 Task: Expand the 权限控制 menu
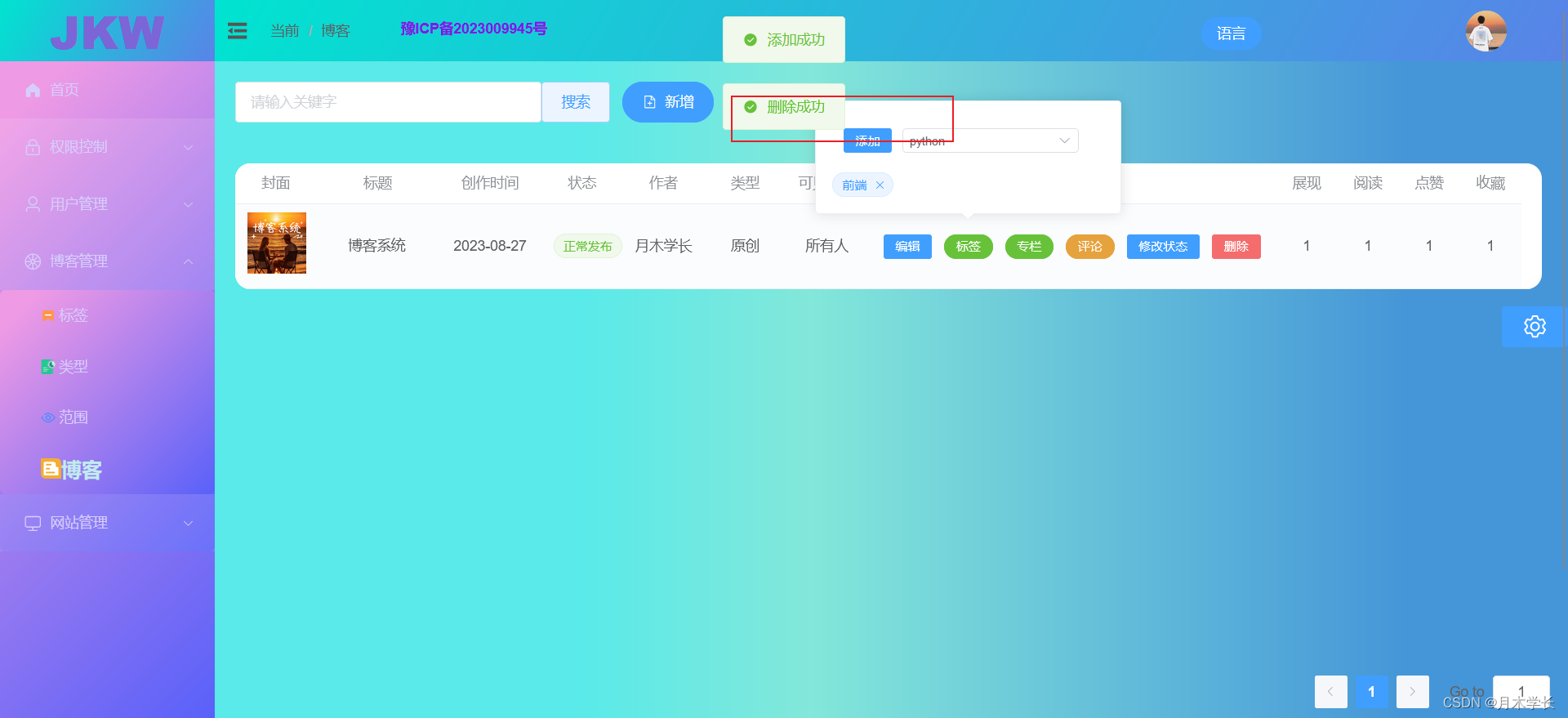pos(107,147)
